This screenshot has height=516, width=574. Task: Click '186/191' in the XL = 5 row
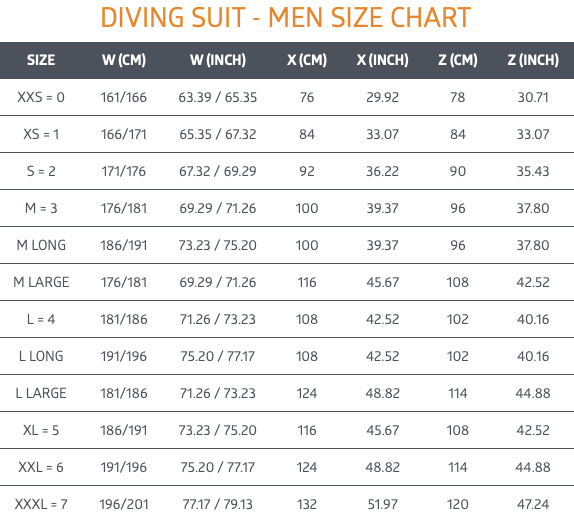(x=124, y=430)
